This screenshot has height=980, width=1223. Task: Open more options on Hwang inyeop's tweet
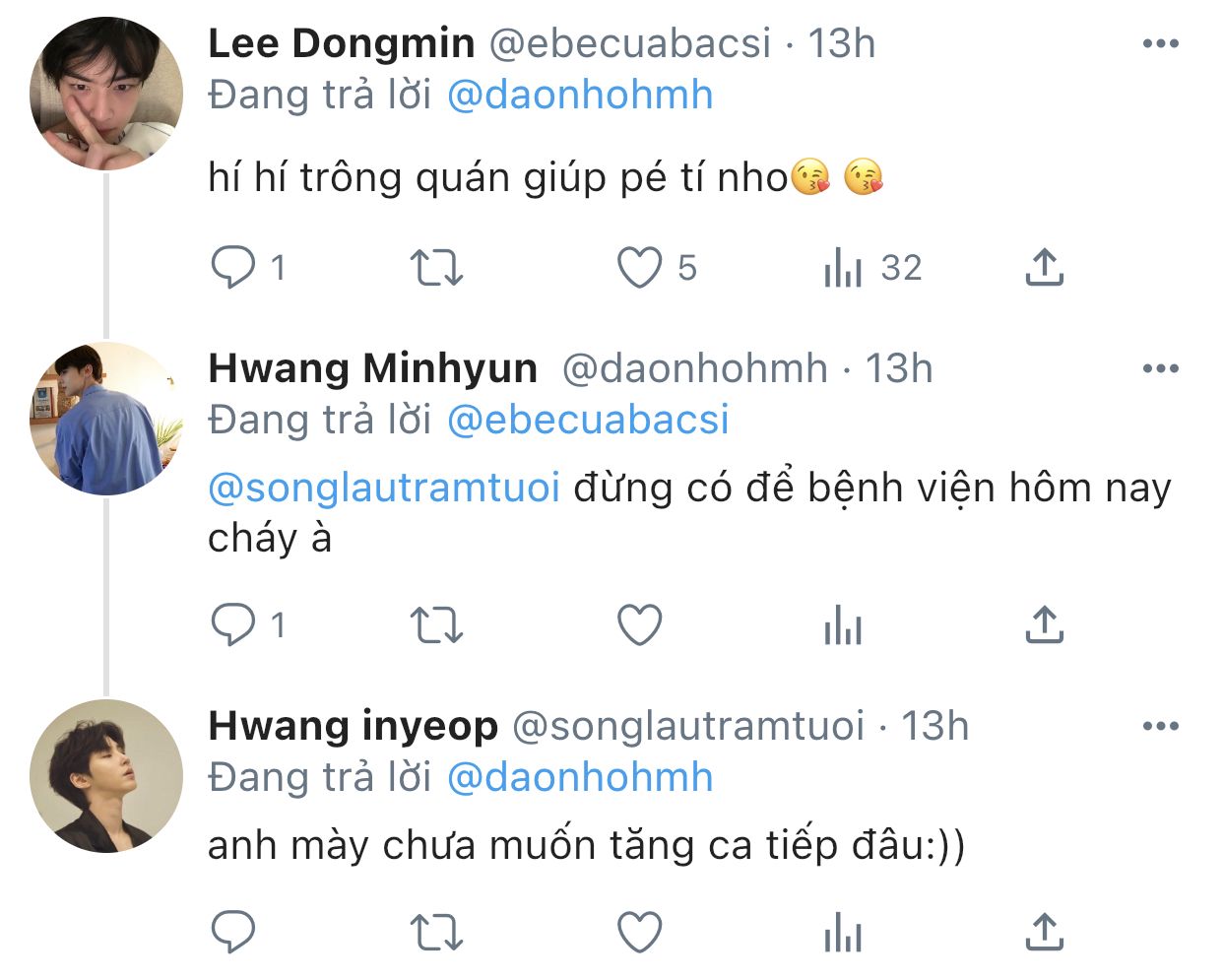click(x=1161, y=726)
